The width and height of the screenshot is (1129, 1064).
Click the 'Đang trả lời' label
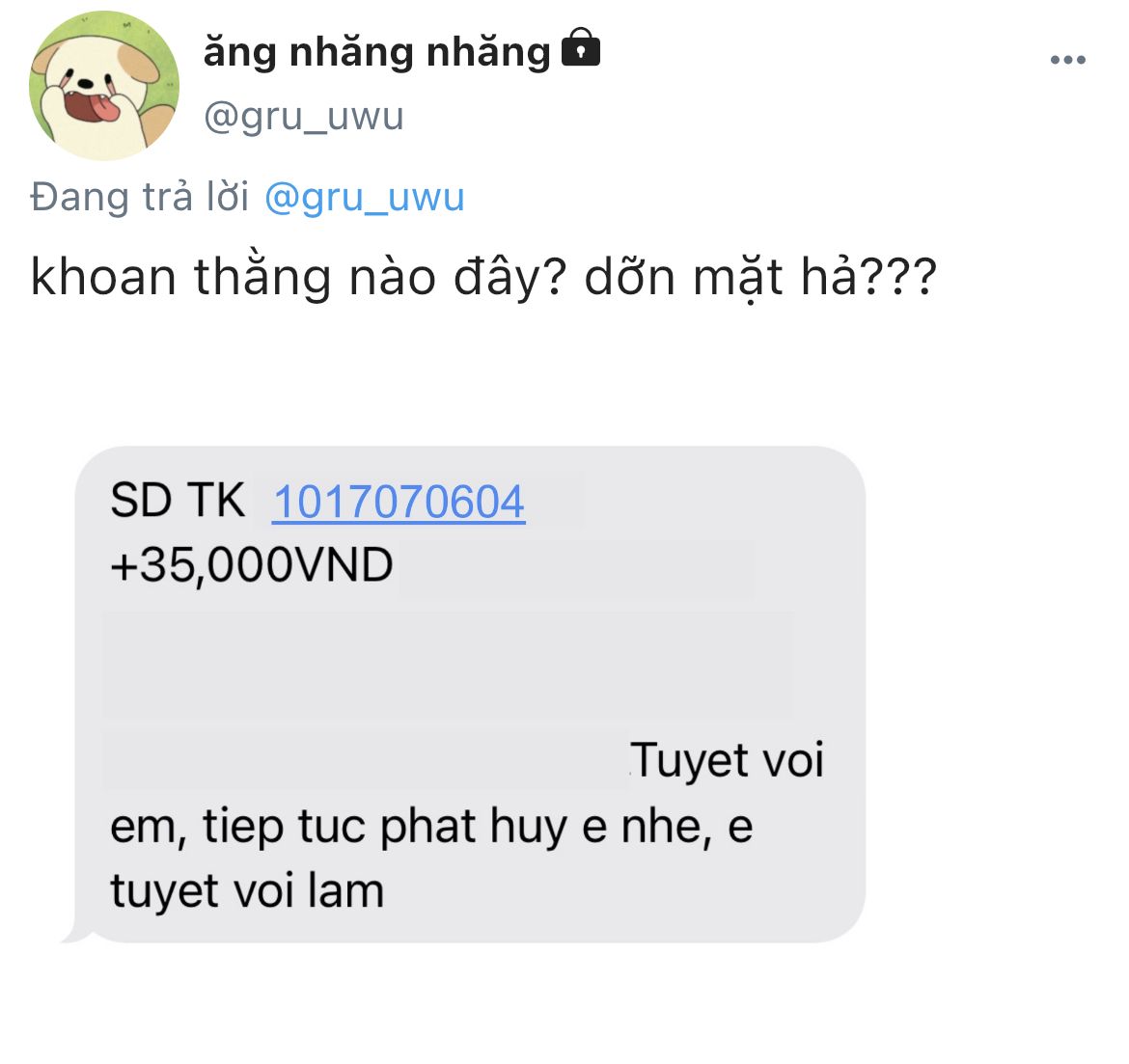pyautogui.click(x=140, y=197)
